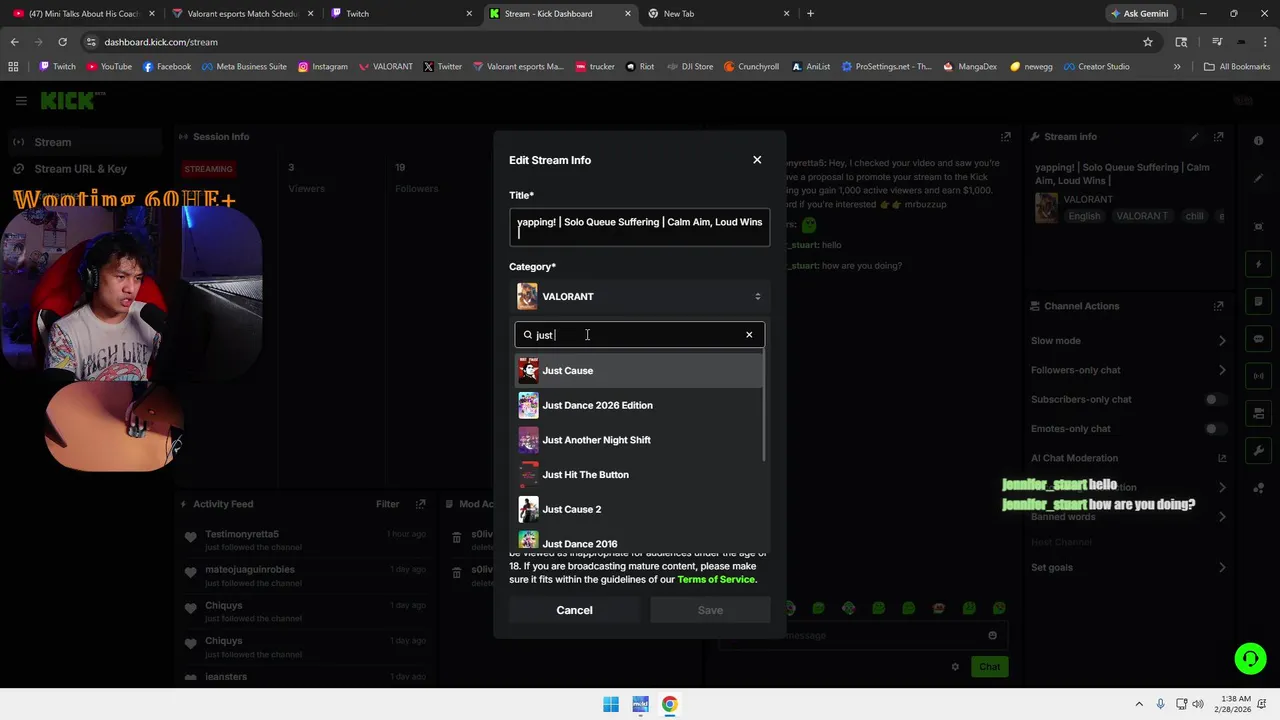
Task: Select Just Hit The Button category
Action: pyautogui.click(x=638, y=475)
